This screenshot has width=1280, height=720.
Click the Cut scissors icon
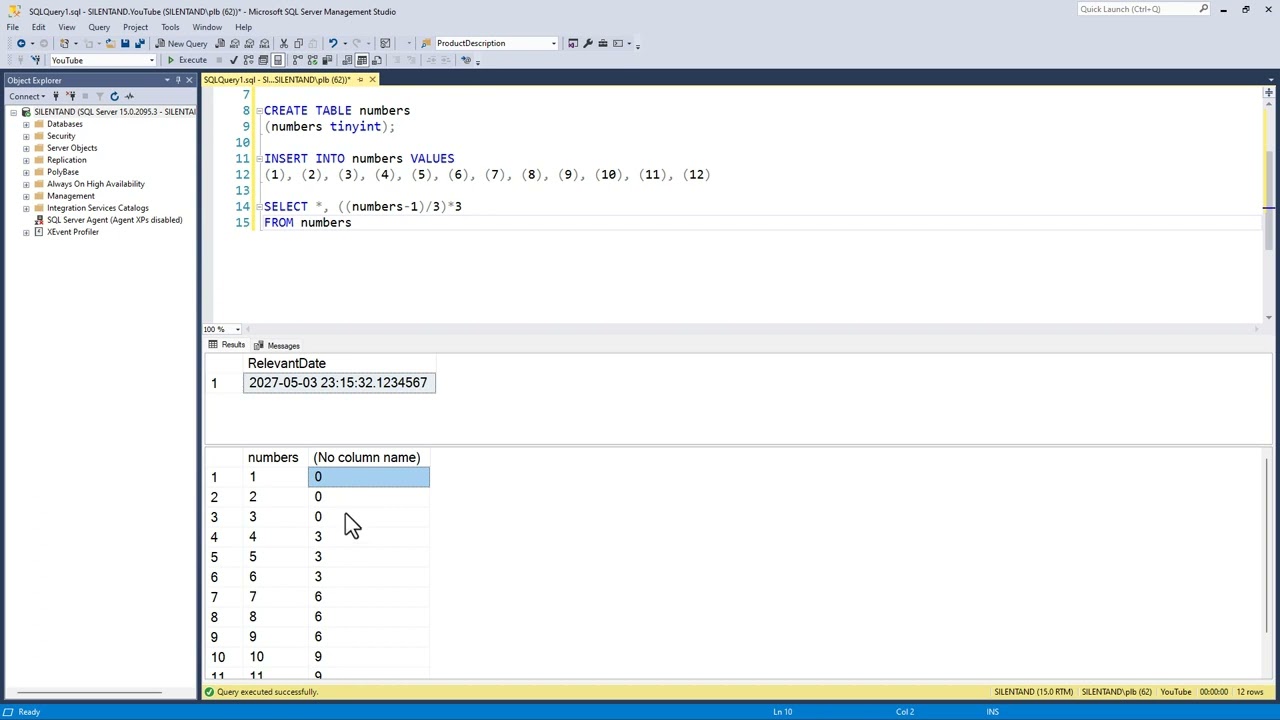[x=284, y=43]
